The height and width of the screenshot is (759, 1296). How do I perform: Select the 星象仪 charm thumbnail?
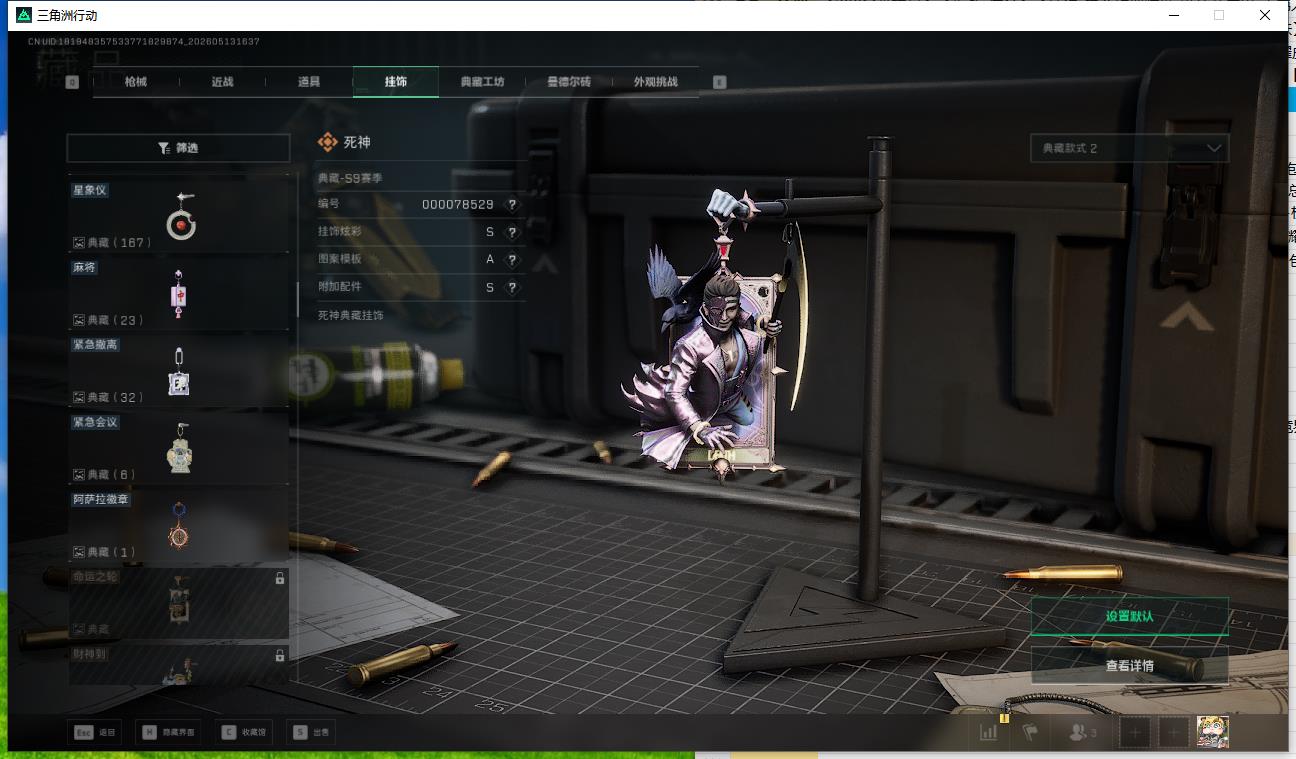click(179, 215)
